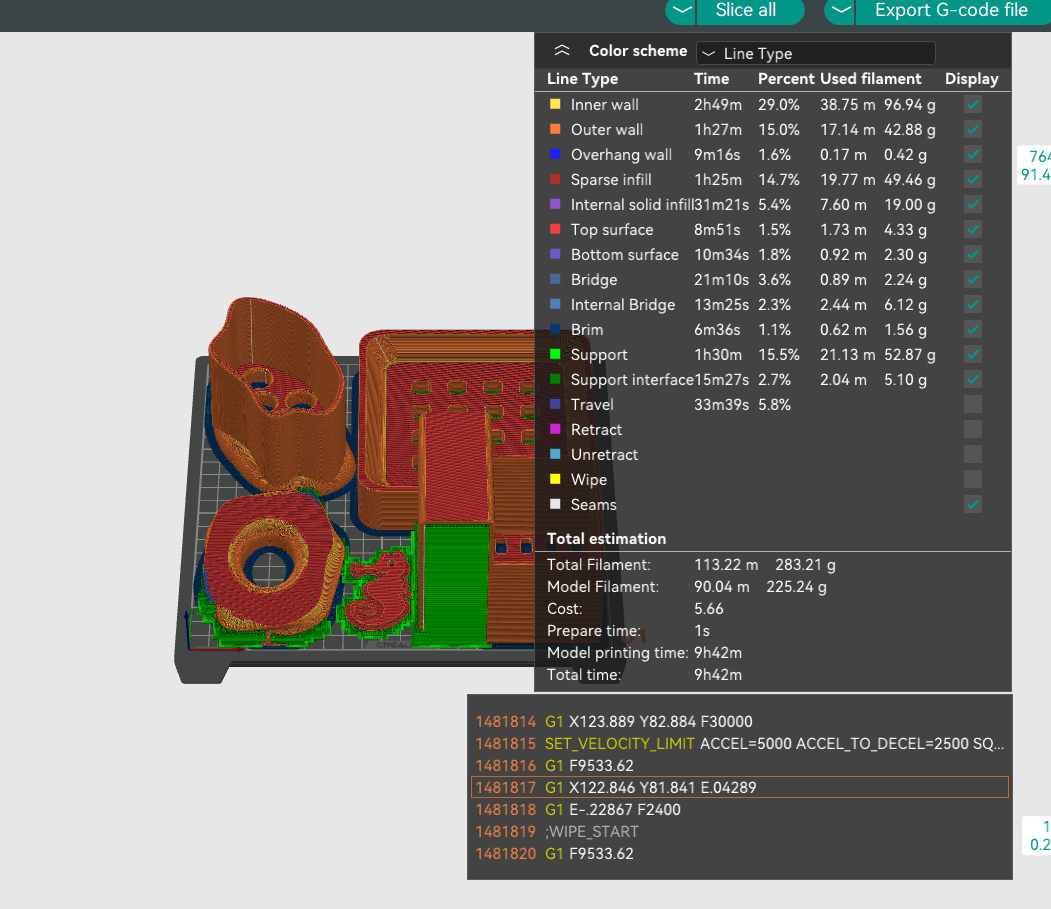Click the orange Outer wall color swatch
Image resolution: width=1051 pixels, height=909 pixels.
(555, 130)
